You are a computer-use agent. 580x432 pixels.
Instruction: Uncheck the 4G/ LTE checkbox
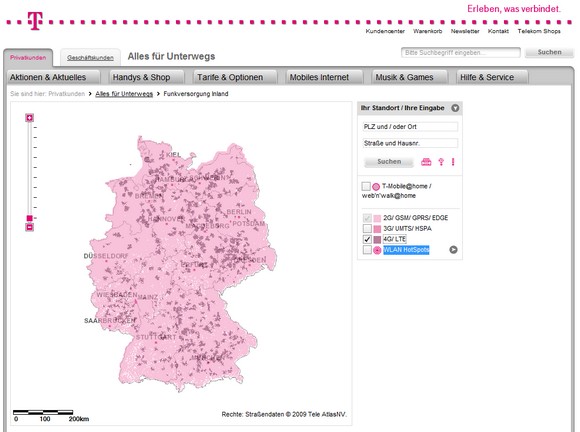[367, 239]
